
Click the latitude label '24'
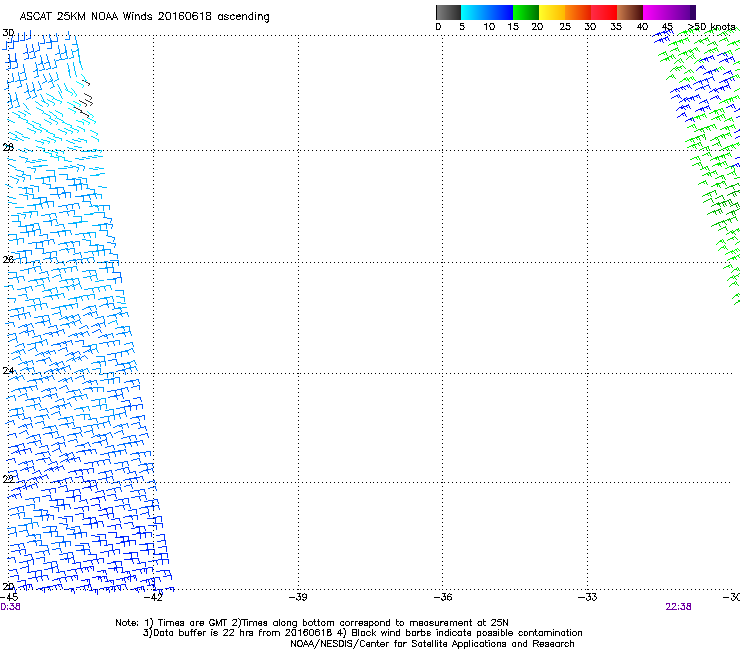pyautogui.click(x=8, y=371)
